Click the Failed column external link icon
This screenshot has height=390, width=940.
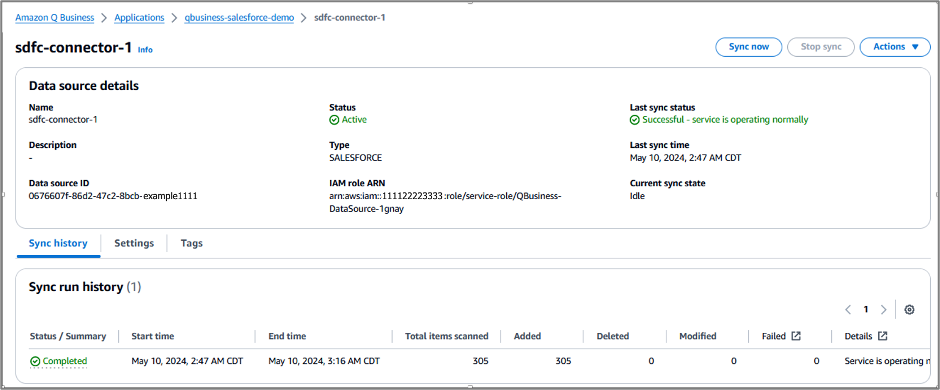pos(796,336)
